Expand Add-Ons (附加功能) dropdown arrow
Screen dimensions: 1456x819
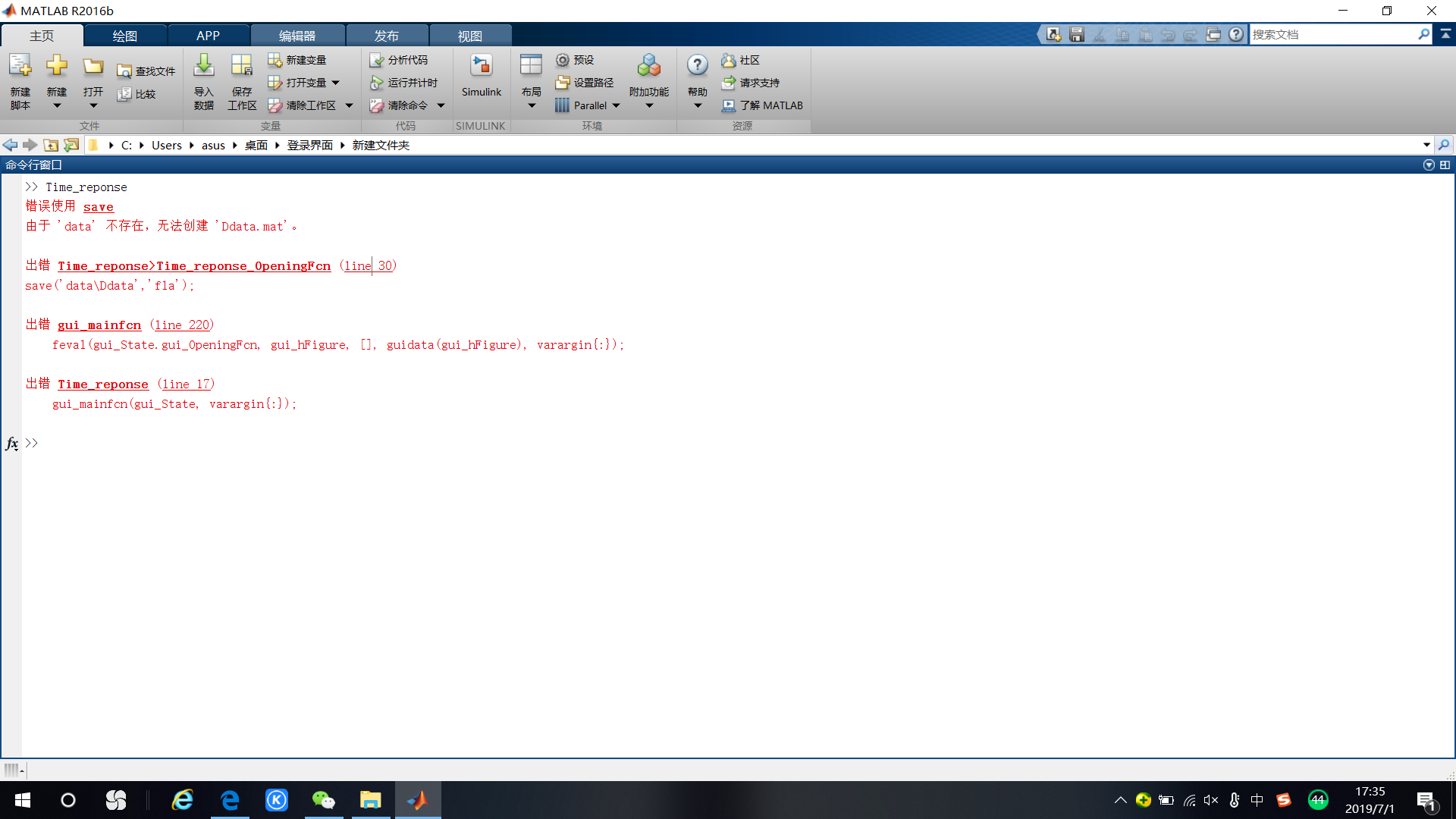coord(649,106)
